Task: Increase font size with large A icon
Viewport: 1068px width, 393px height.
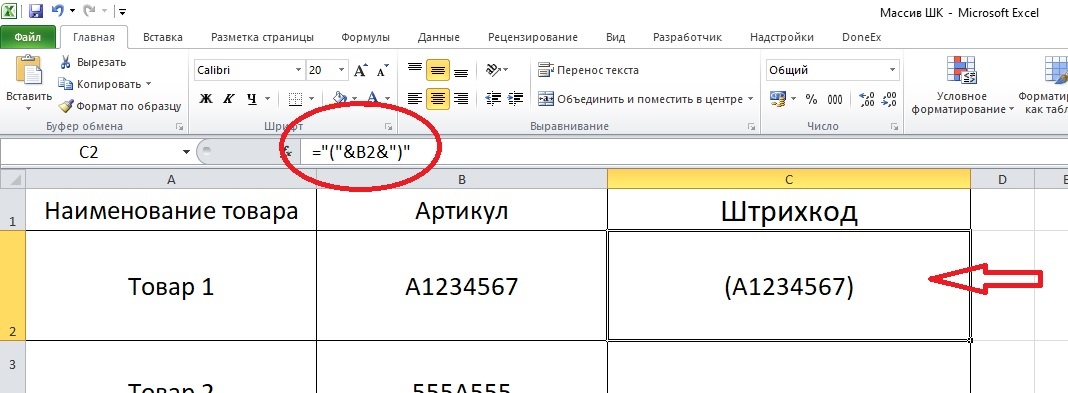Action: coord(361,70)
